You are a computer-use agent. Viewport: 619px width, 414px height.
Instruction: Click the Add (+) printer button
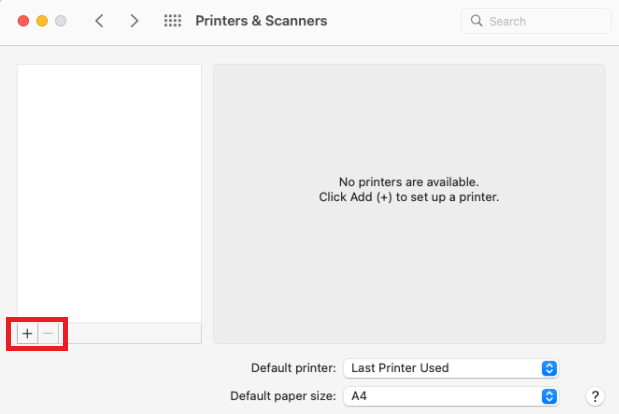(27, 333)
